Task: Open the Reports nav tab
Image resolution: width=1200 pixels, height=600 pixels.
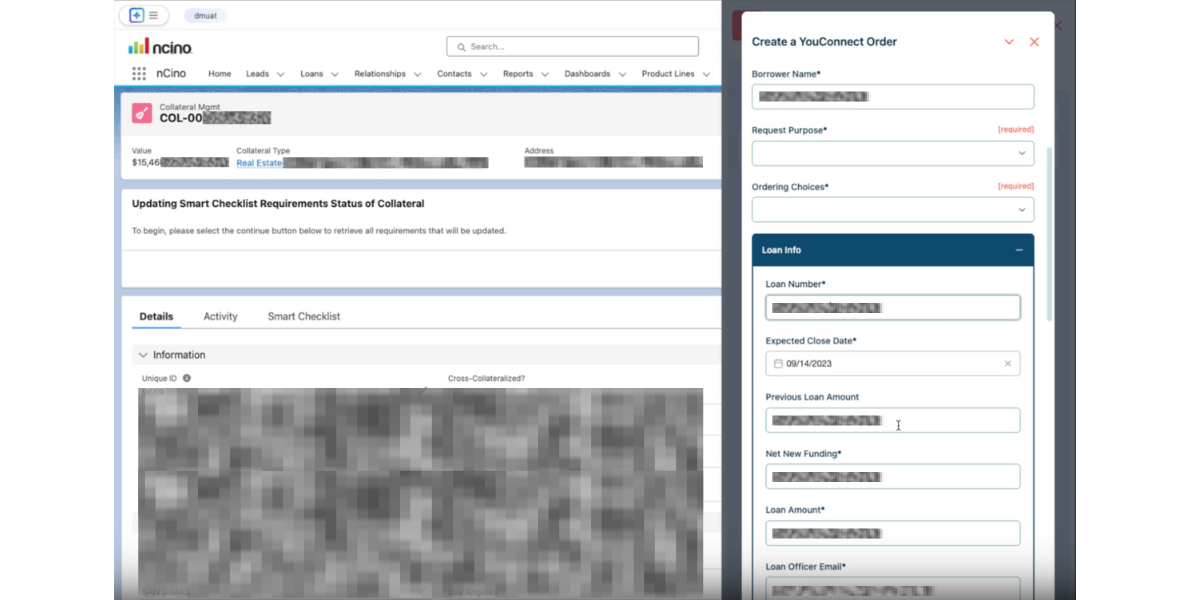Action: pos(518,74)
